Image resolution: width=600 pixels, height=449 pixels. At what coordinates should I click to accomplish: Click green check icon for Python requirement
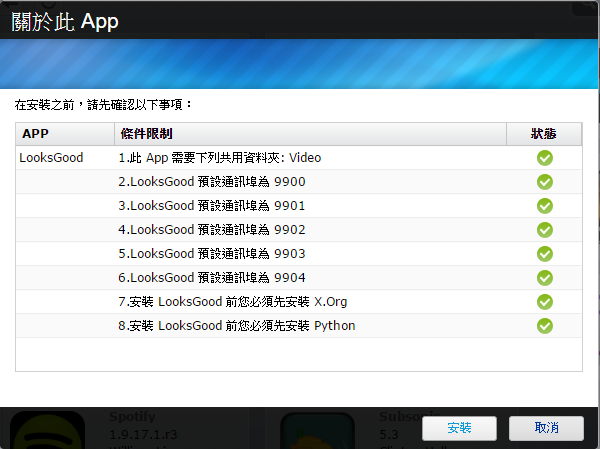pos(545,326)
